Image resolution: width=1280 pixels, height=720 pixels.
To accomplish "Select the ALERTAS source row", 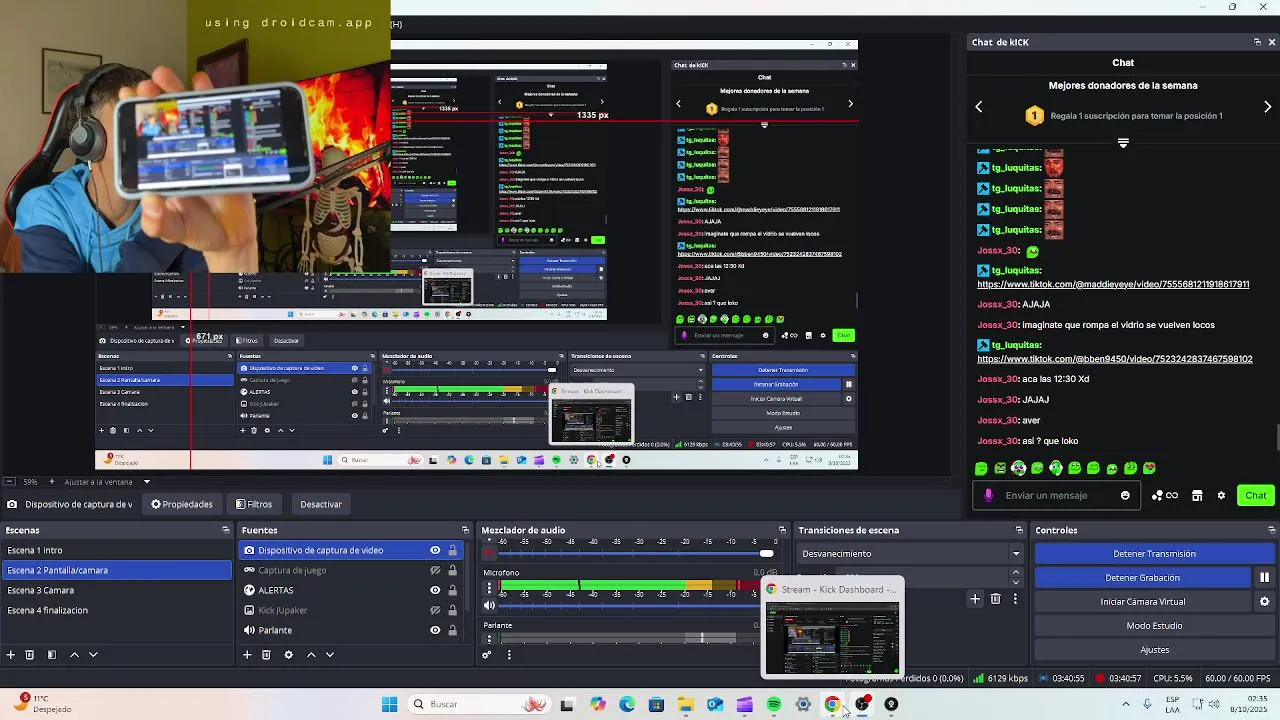I will click(350, 590).
